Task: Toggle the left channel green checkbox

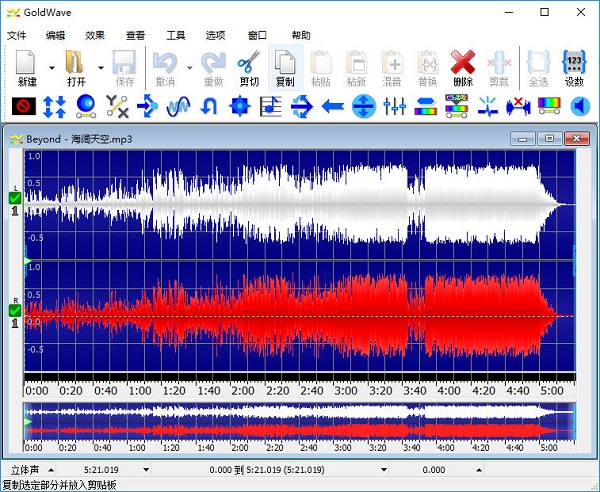Action: (x=15, y=197)
